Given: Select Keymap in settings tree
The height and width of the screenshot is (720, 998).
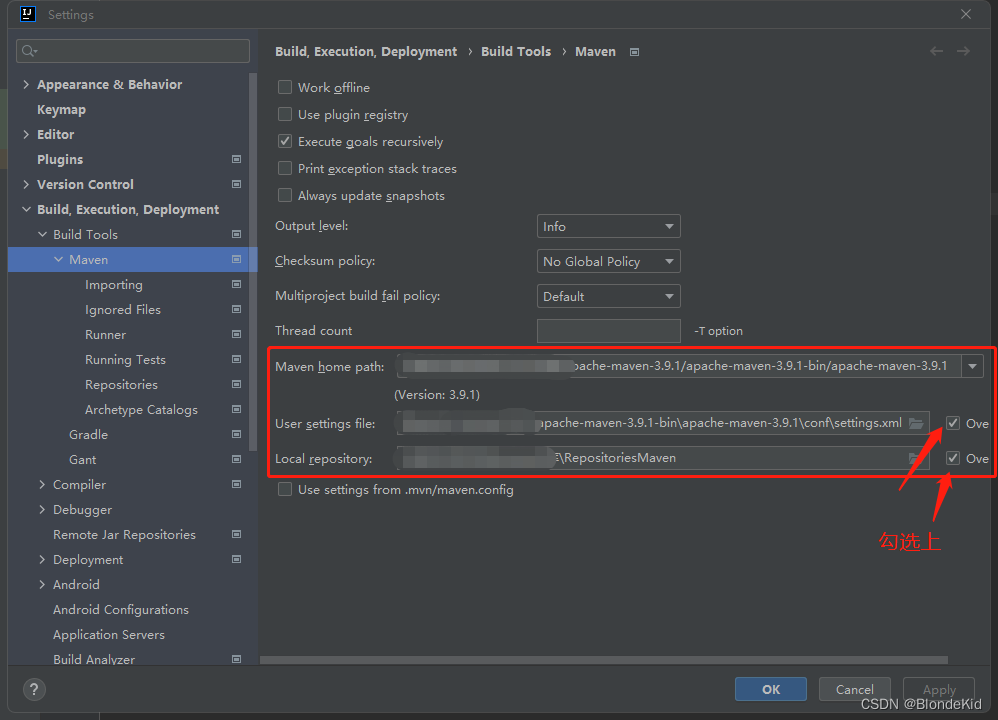Looking at the screenshot, I should 61,109.
